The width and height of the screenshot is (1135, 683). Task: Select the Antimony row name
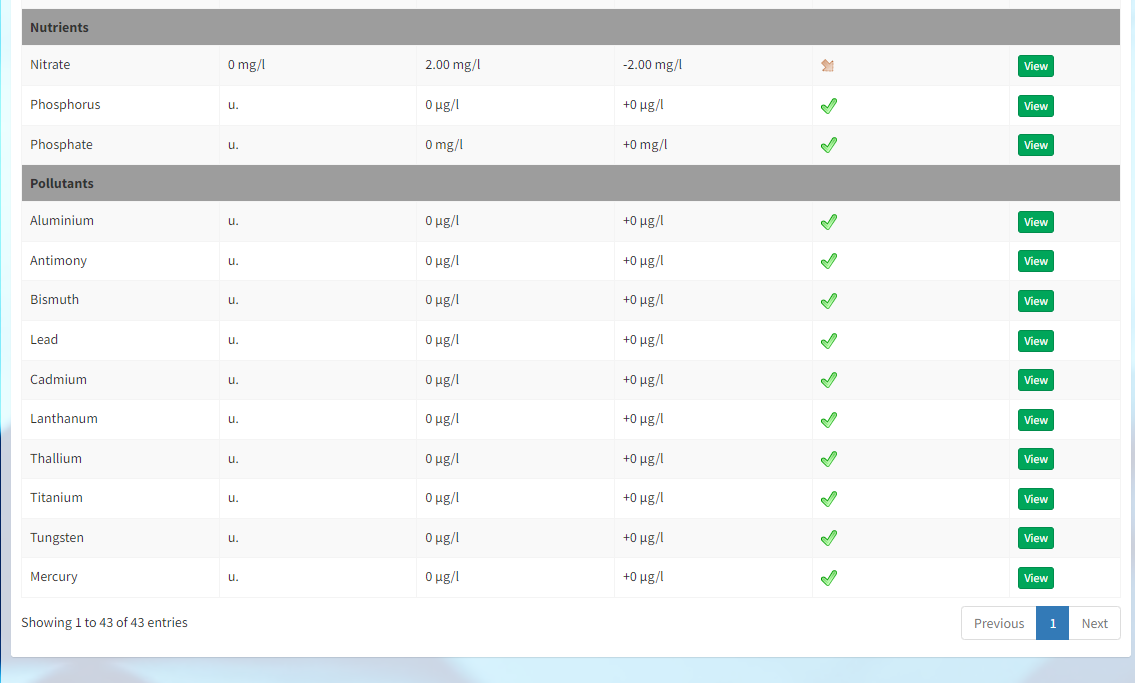(x=58, y=260)
